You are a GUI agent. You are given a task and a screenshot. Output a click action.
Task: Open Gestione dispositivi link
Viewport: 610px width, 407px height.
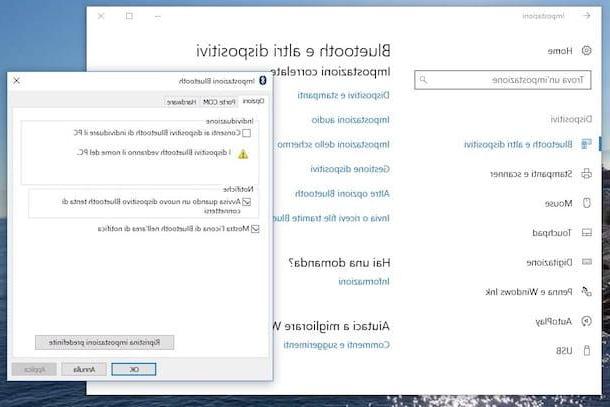[x=350, y=169]
